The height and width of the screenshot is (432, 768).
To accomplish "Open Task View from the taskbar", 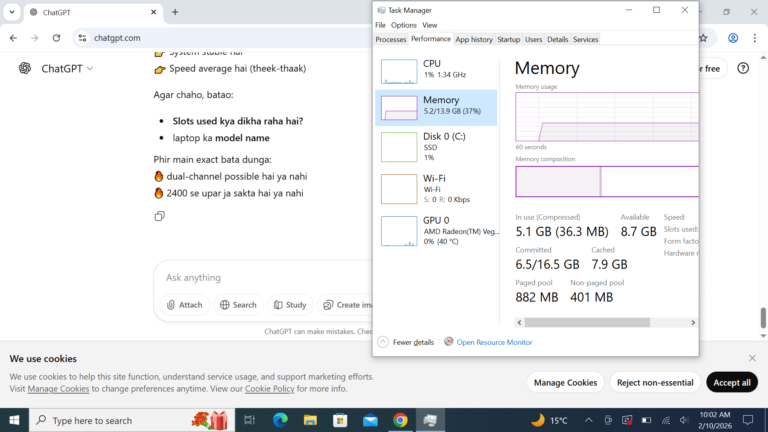I will pos(249,420).
